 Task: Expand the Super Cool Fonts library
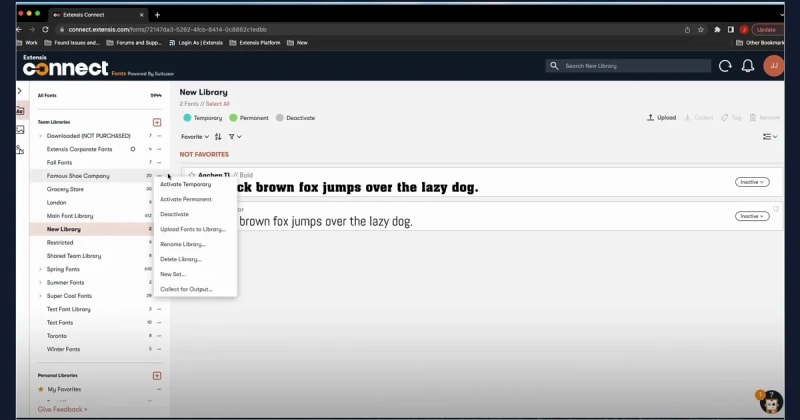coord(40,295)
